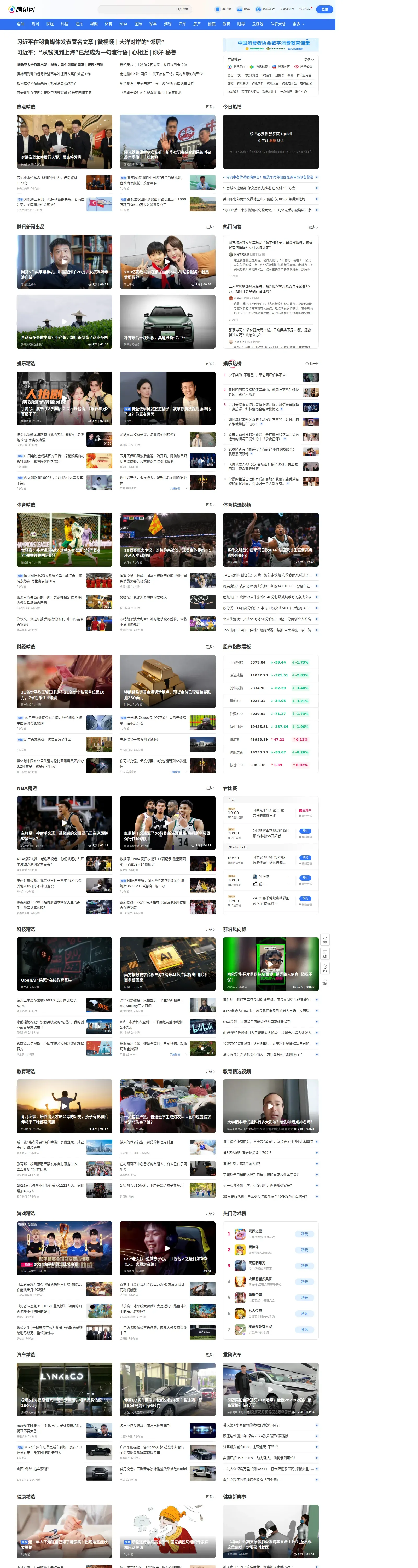418x1568 pixels.
Task: Select 云游戏 in the navigation bar
Action: pos(258,24)
